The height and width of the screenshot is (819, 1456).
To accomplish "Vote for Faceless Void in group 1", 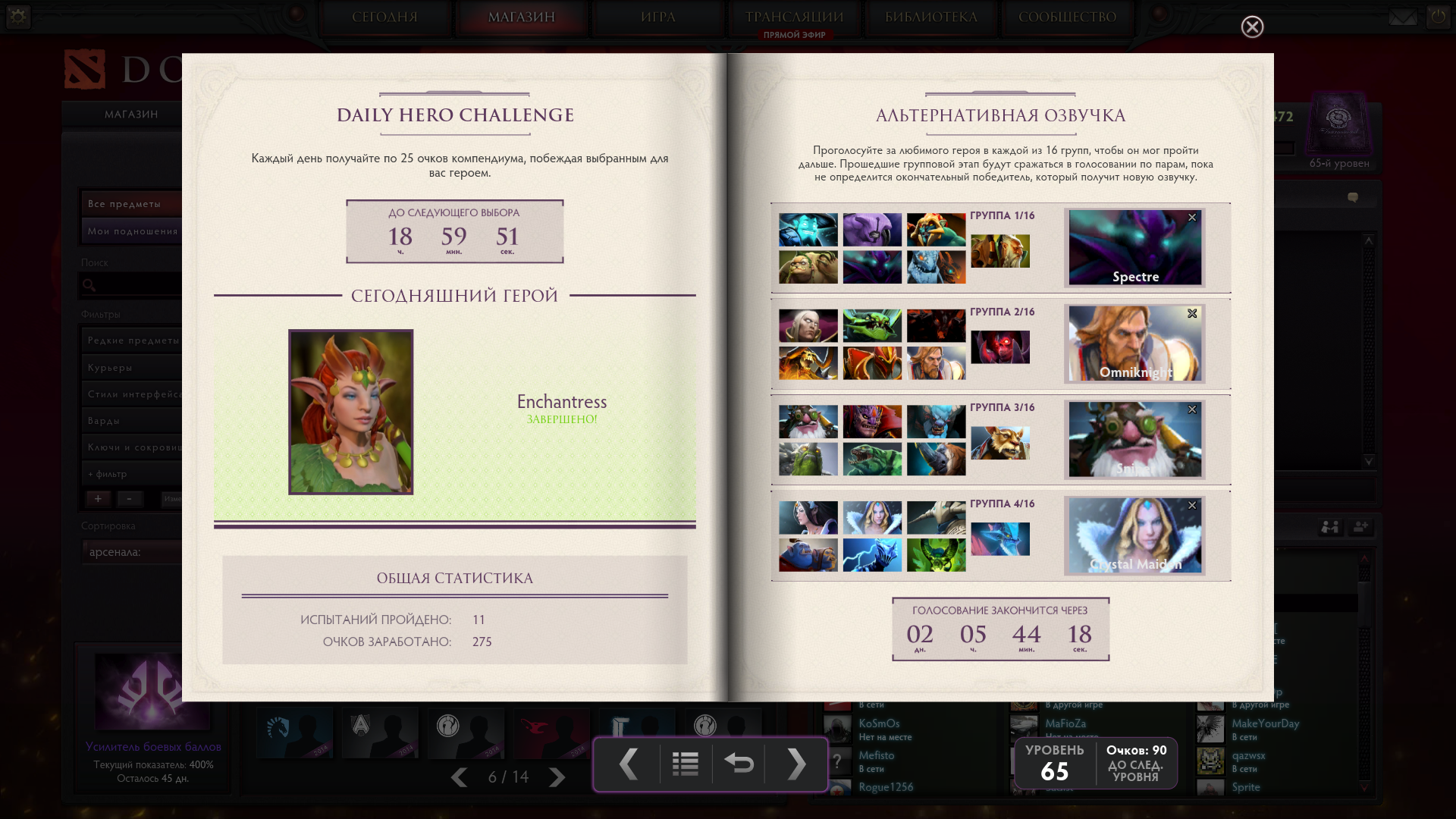I will pos(872,230).
